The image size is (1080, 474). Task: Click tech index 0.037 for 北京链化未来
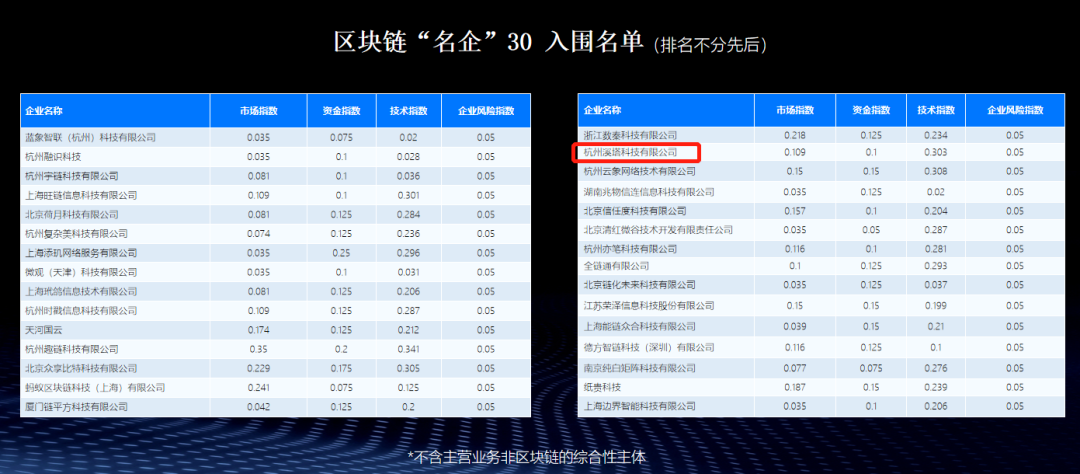[x=935, y=284]
